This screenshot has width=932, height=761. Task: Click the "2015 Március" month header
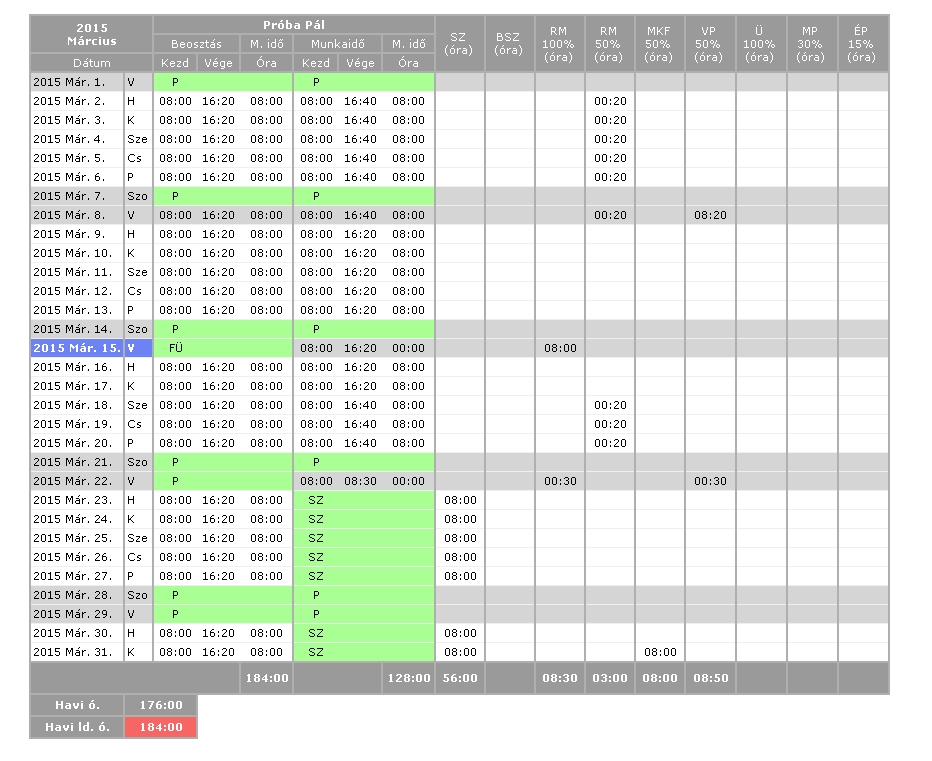(91, 34)
